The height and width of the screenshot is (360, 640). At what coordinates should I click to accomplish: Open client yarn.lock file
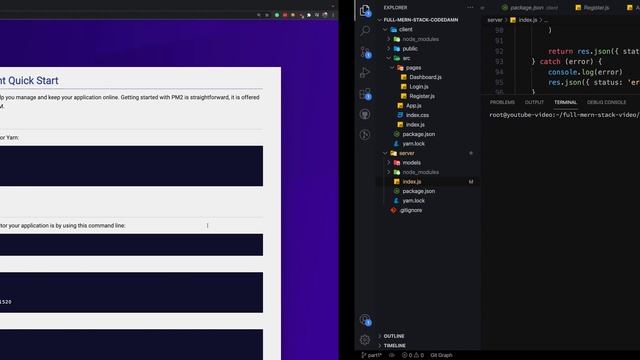point(413,144)
